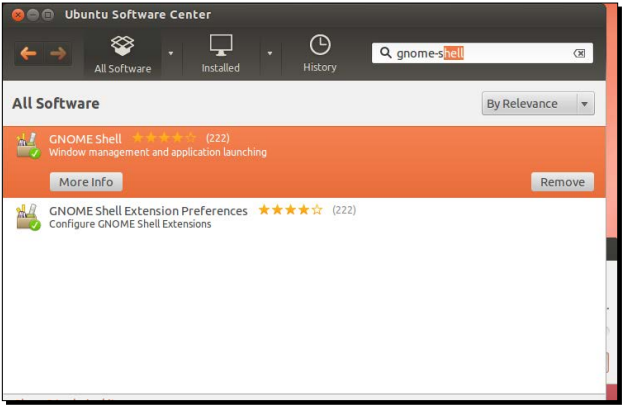Open the Installed monitor icon
The width and height of the screenshot is (624, 409).
(x=220, y=46)
